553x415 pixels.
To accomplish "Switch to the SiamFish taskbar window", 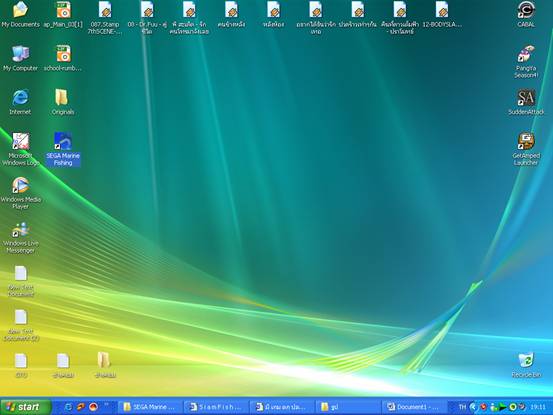I will [216, 407].
